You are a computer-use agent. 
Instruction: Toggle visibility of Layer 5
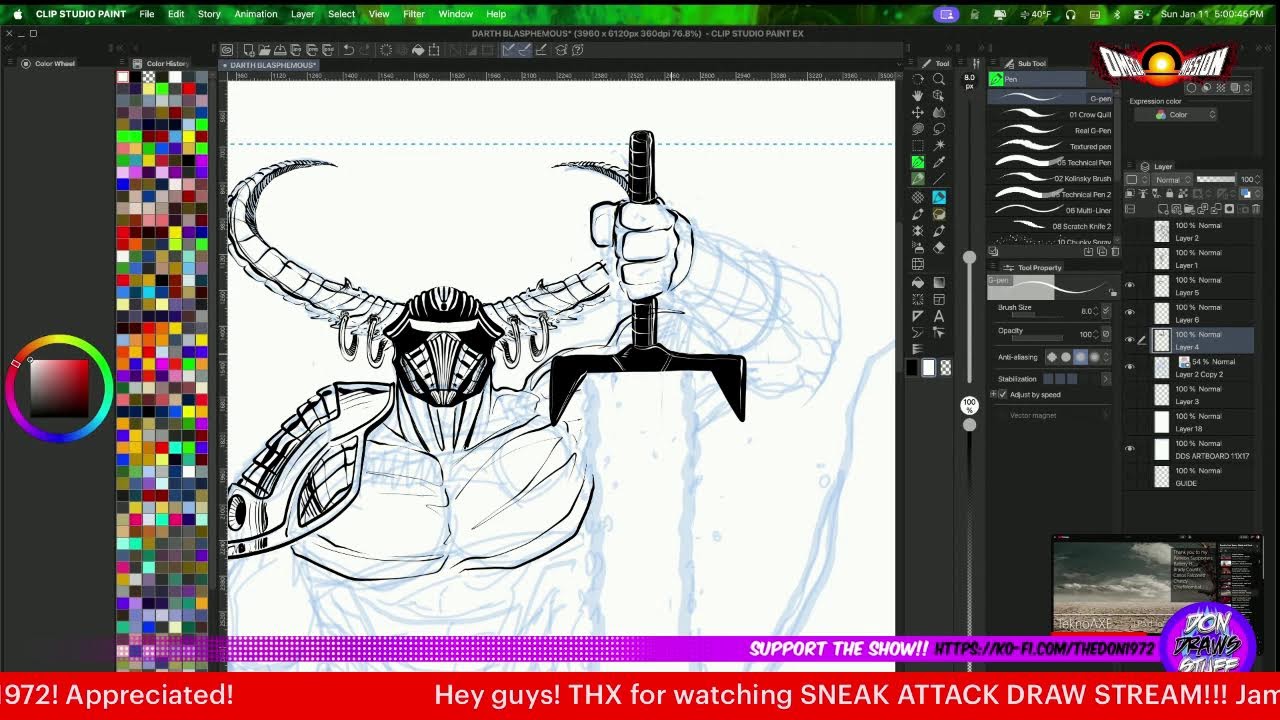click(1130, 286)
